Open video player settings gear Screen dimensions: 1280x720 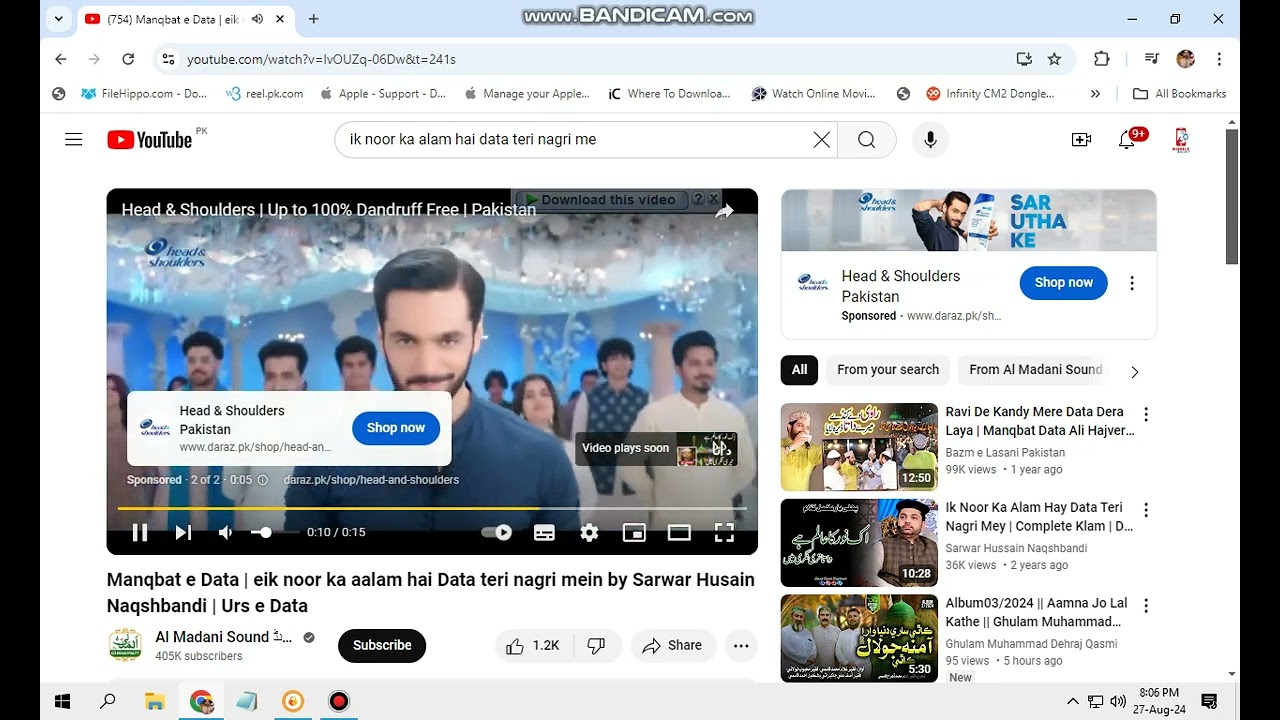[589, 533]
